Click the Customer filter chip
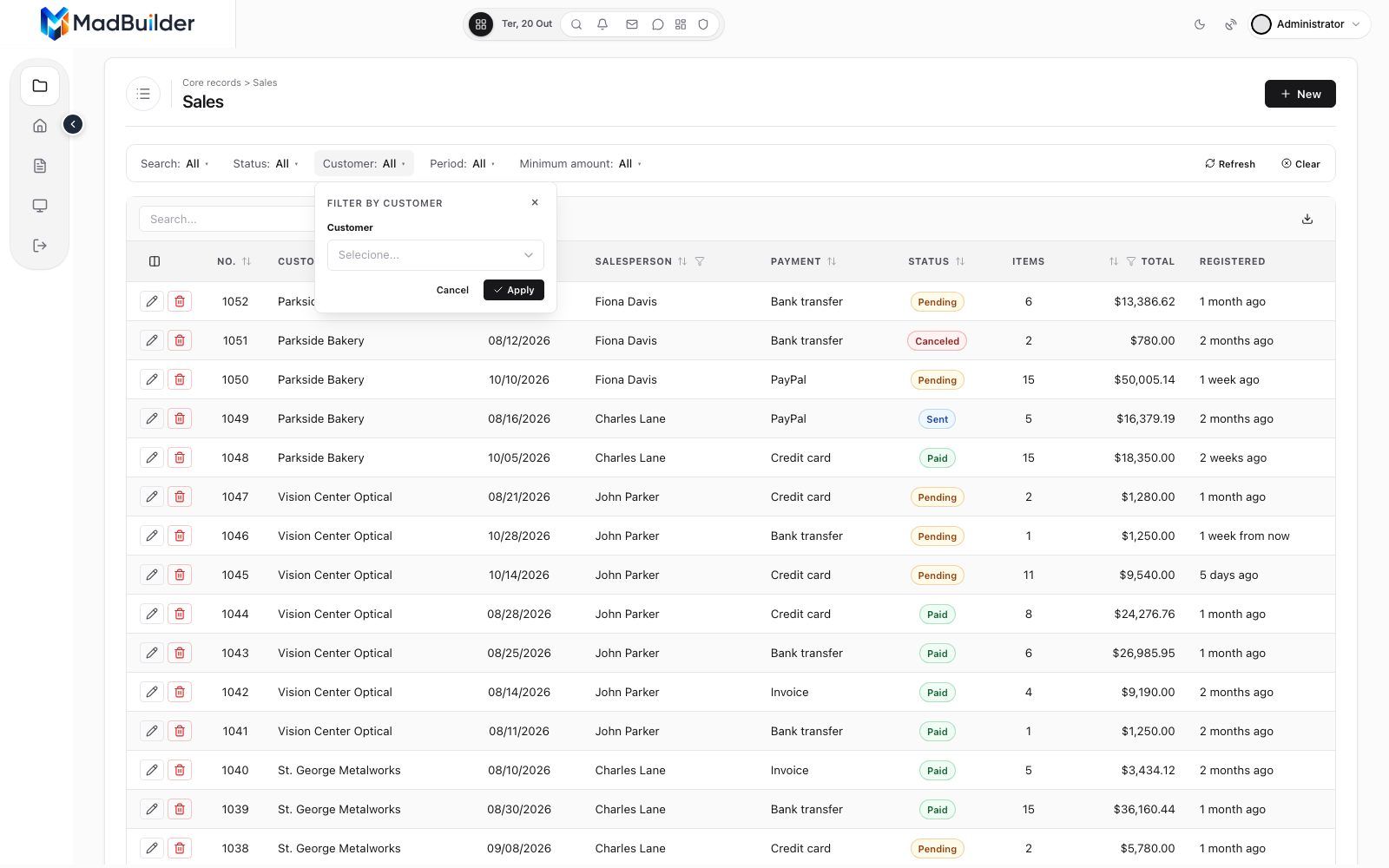Image resolution: width=1389 pixels, height=868 pixels. coord(364,164)
